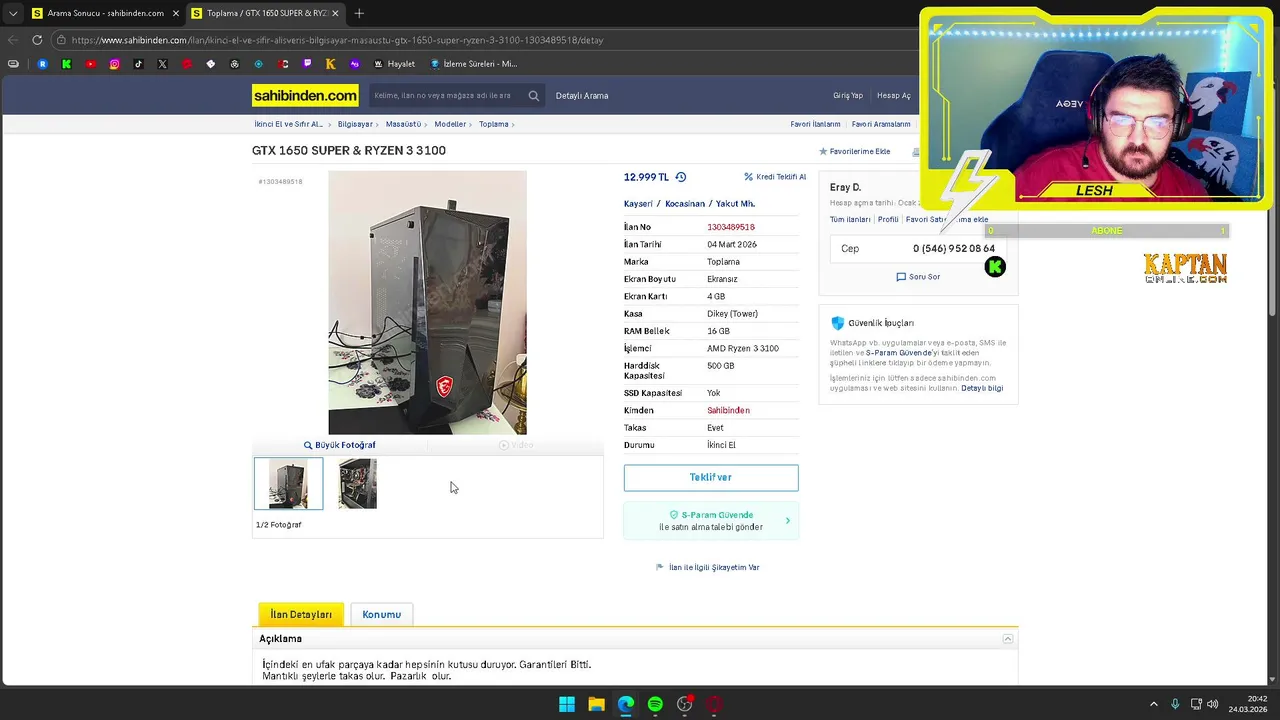Click the microphone tray icon
The height and width of the screenshot is (720, 1280).
1175,704
